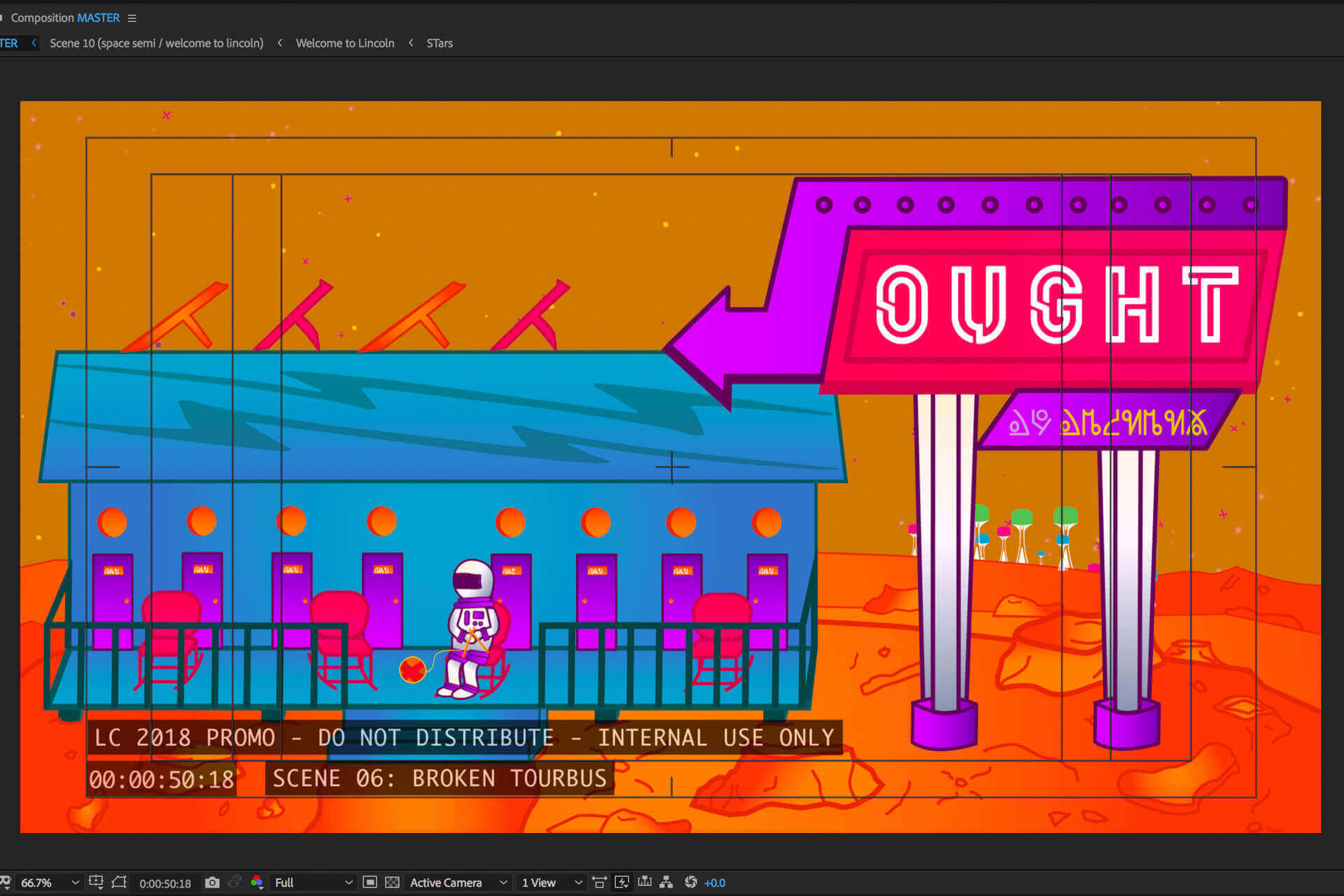Open the Active Camera view dropdown
Image resolution: width=1344 pixels, height=896 pixels.
tap(458, 883)
